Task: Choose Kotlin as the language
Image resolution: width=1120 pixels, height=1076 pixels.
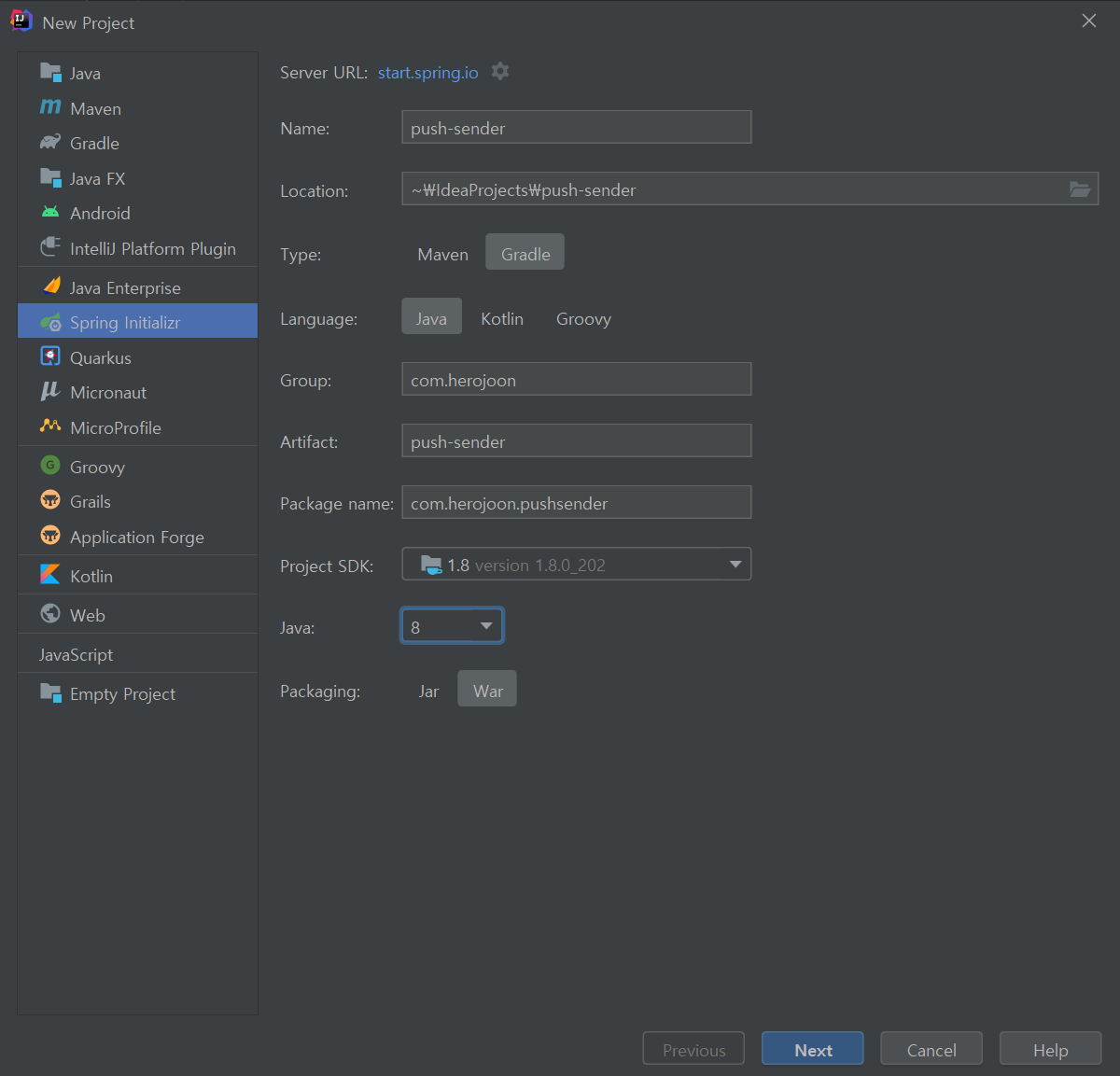Action: 502,318
